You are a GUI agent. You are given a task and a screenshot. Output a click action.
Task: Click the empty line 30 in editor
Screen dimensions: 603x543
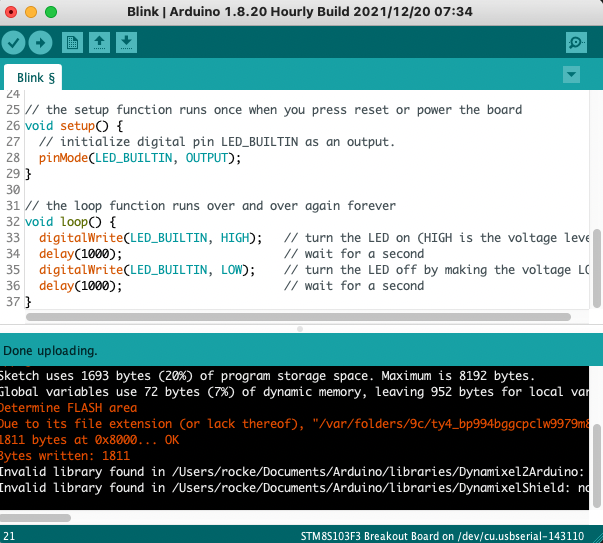click(306, 190)
